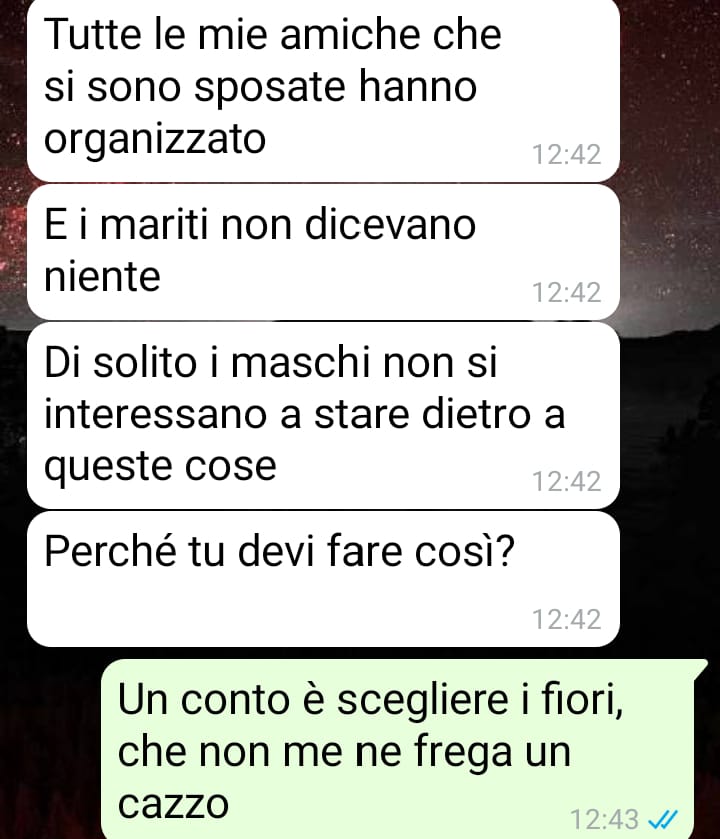Tap the blue double-check read receipt icon
The image size is (720, 839).
[663, 818]
